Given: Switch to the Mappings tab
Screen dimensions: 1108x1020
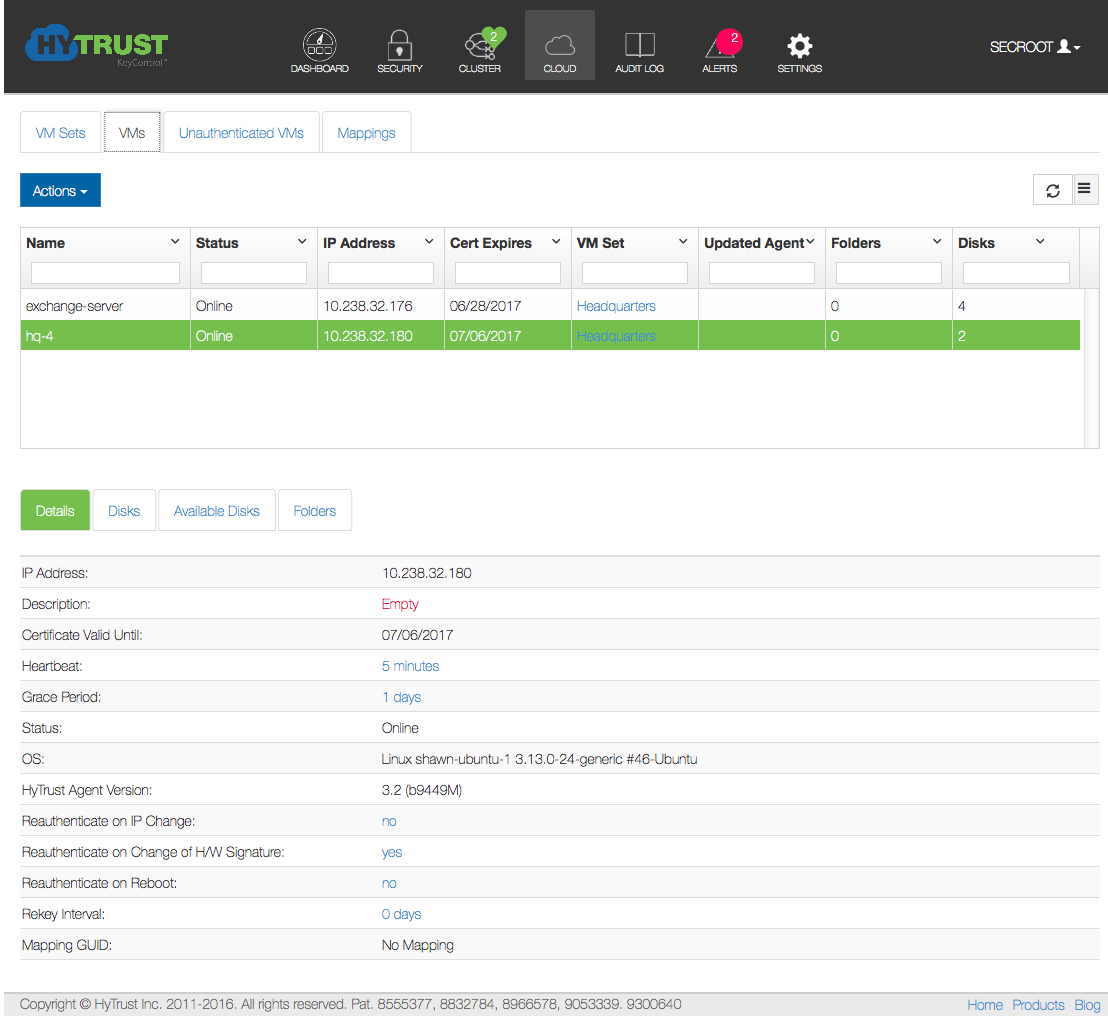Looking at the screenshot, I should [x=366, y=133].
